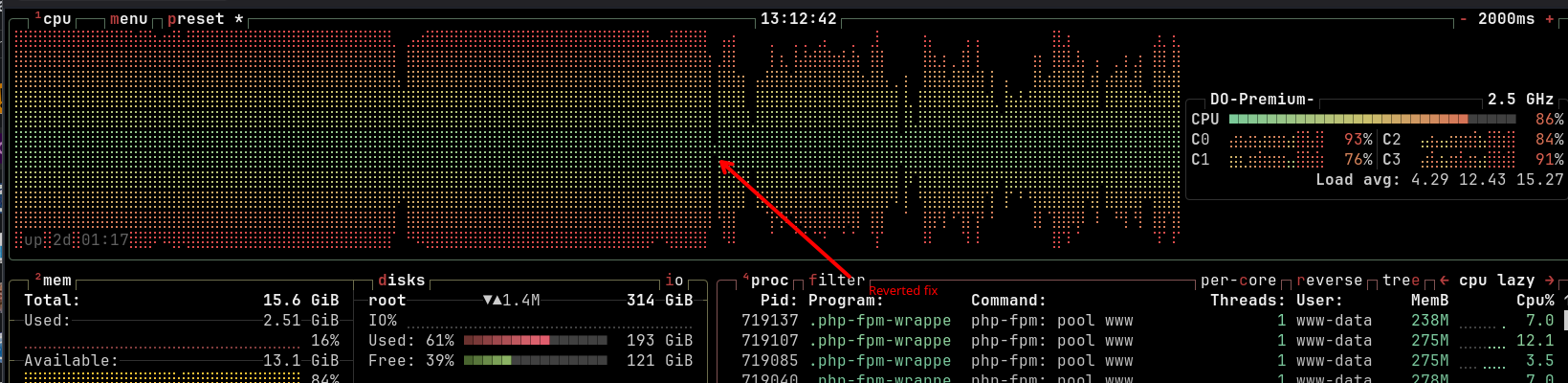Click the disk Free 39% bar
The height and width of the screenshot is (383, 1568).
pyautogui.click(x=536, y=361)
